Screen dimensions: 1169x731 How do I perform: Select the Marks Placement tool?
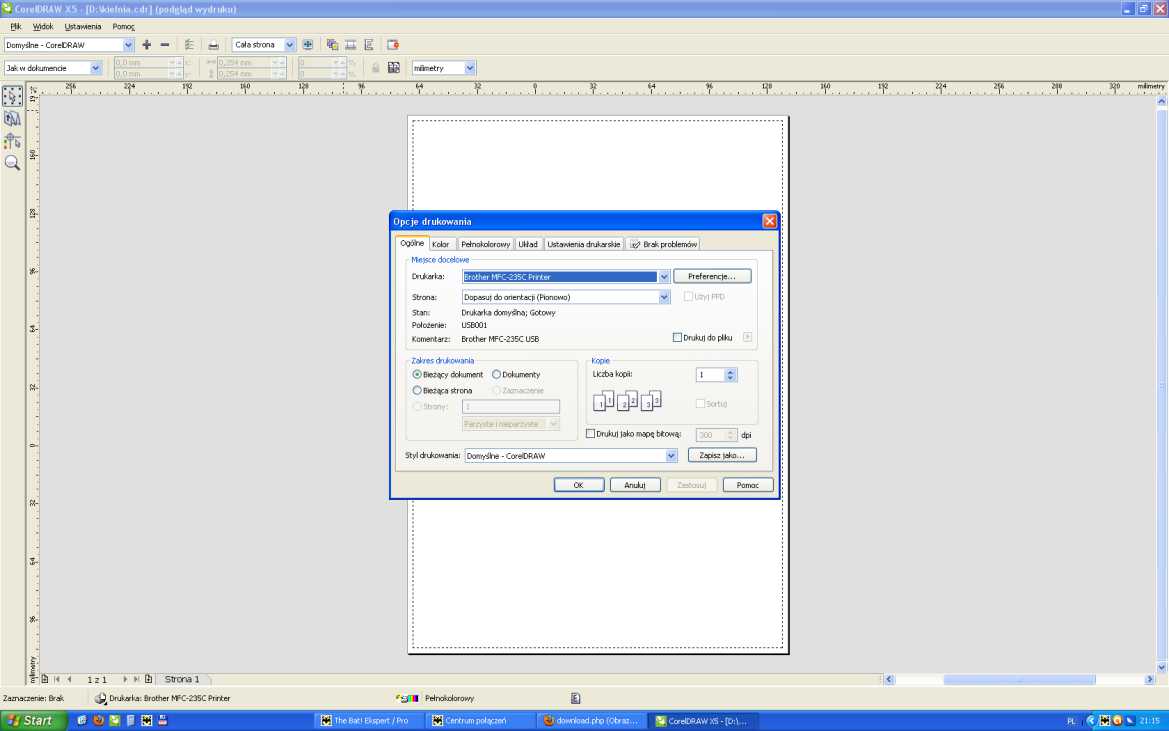click(12, 140)
